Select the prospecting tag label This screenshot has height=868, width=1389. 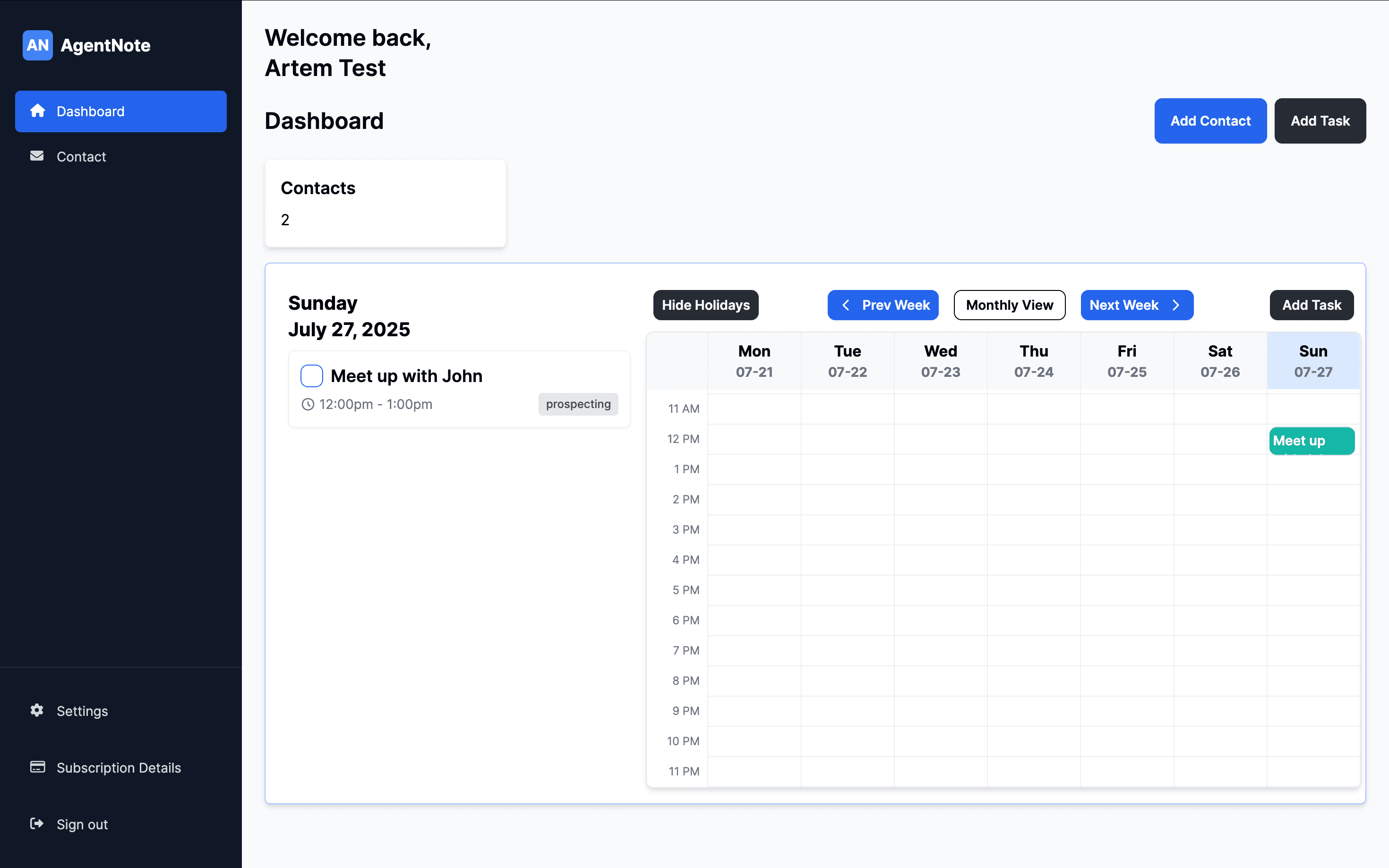[578, 404]
